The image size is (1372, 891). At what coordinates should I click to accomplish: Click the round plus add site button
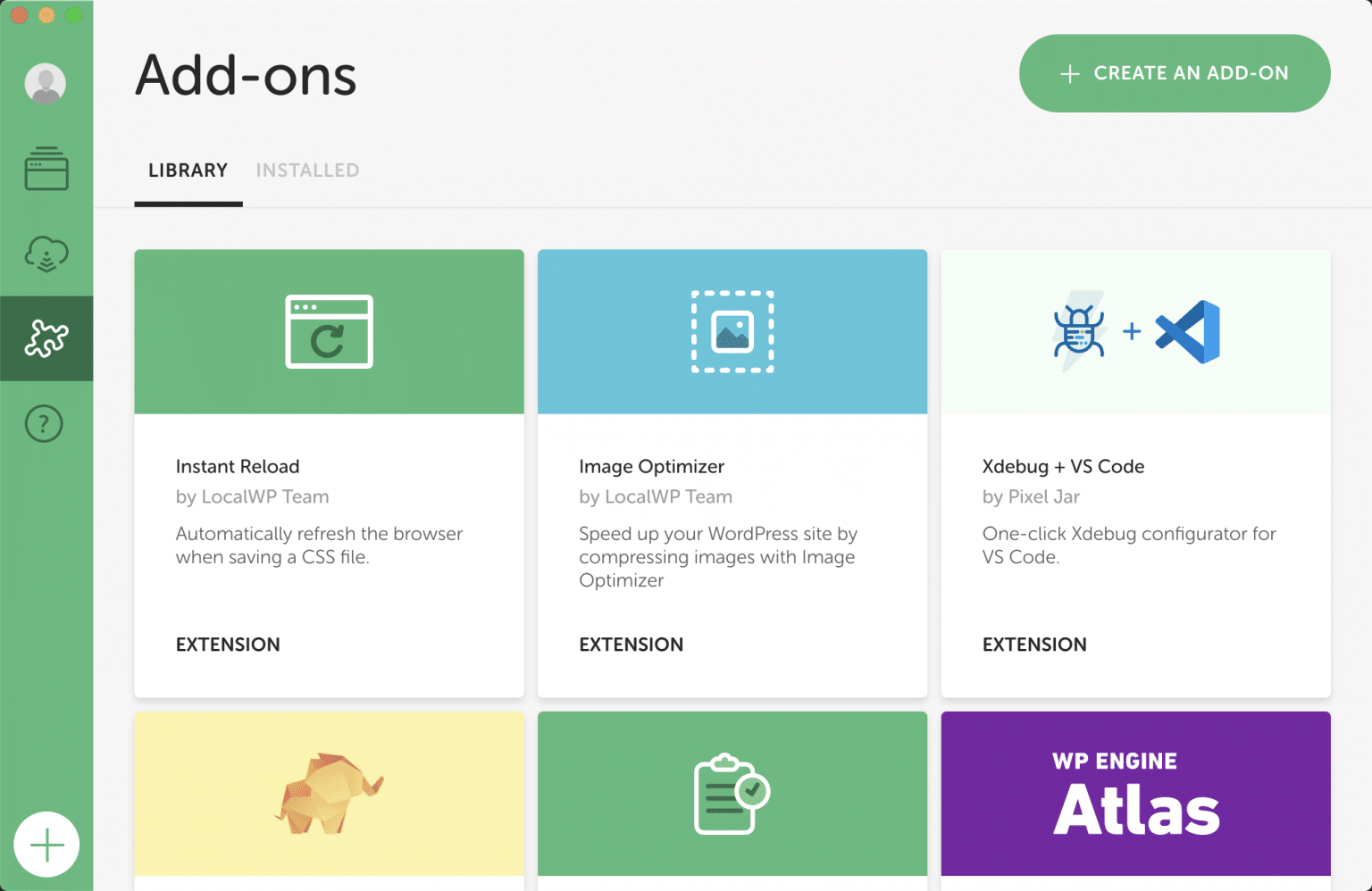point(46,844)
